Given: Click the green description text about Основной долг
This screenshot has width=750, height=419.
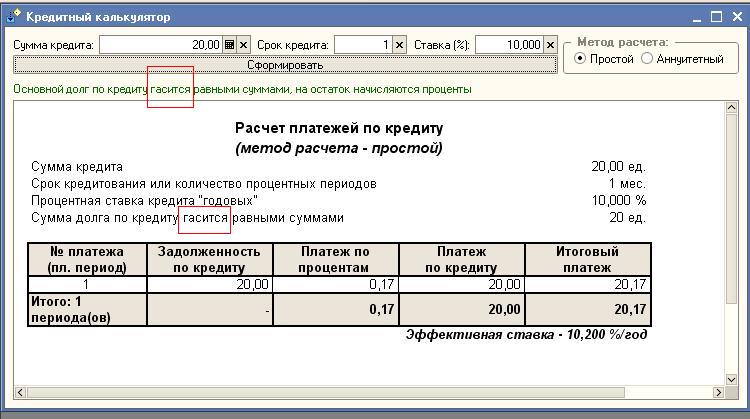Looking at the screenshot, I should [x=242, y=89].
